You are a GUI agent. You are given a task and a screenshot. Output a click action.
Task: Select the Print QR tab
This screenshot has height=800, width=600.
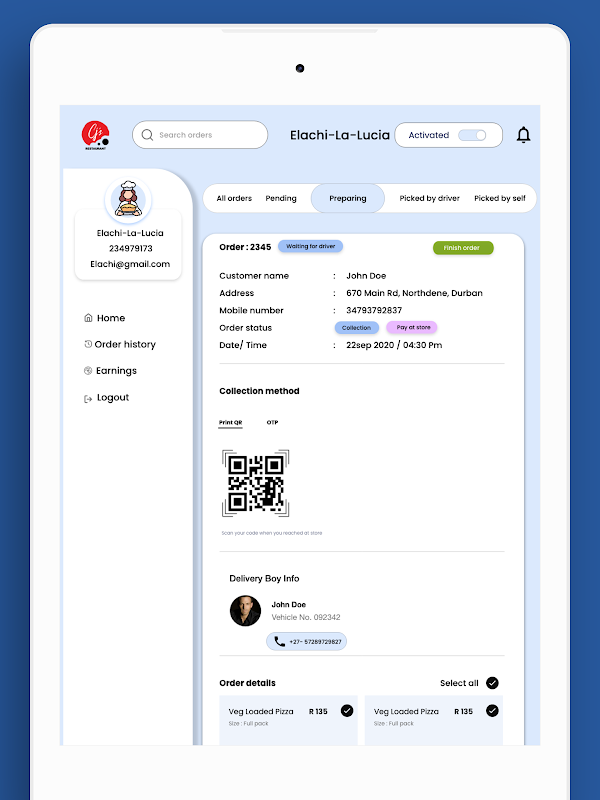click(231, 423)
